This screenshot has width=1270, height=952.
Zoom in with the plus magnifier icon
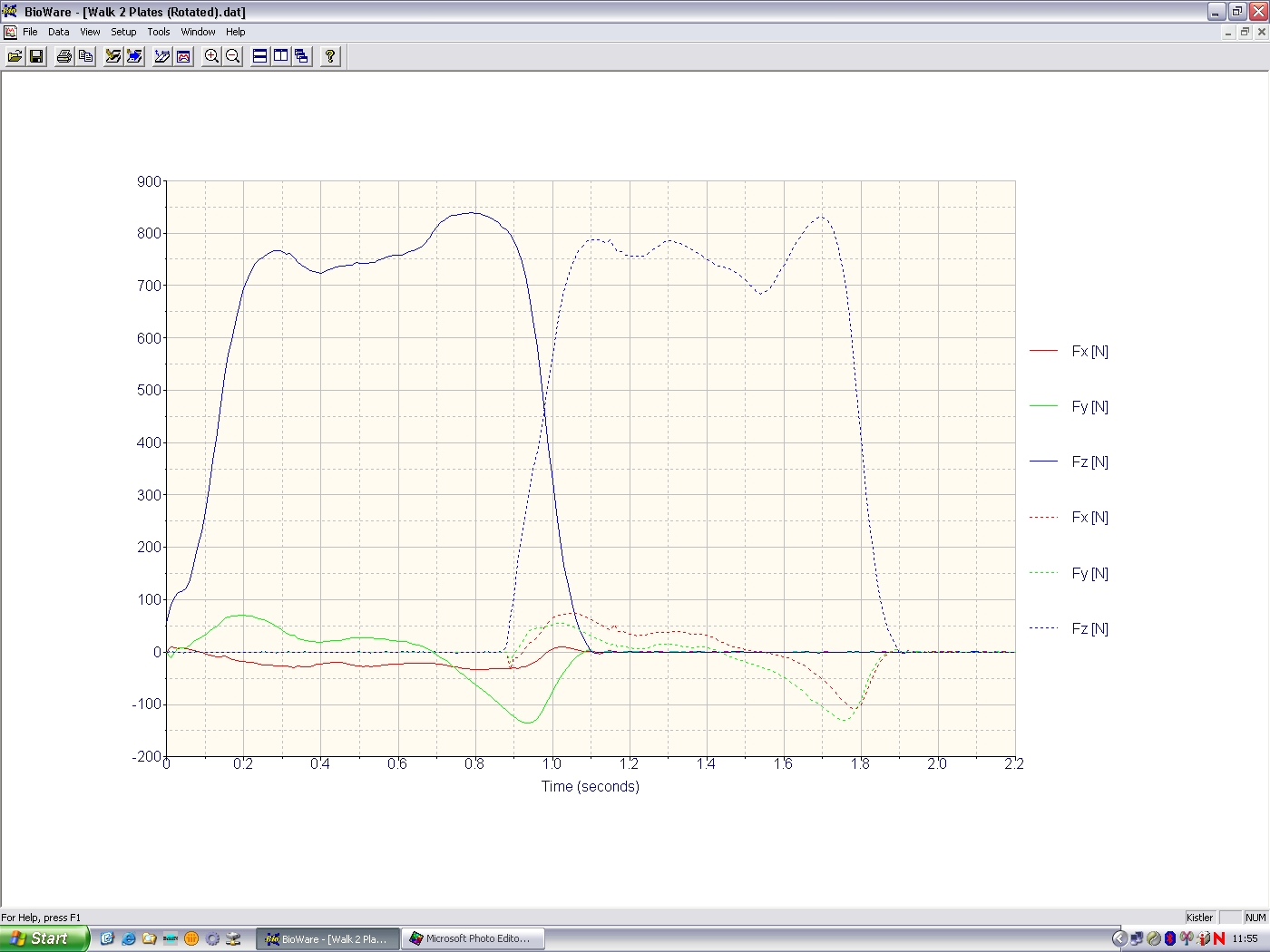pos(211,56)
